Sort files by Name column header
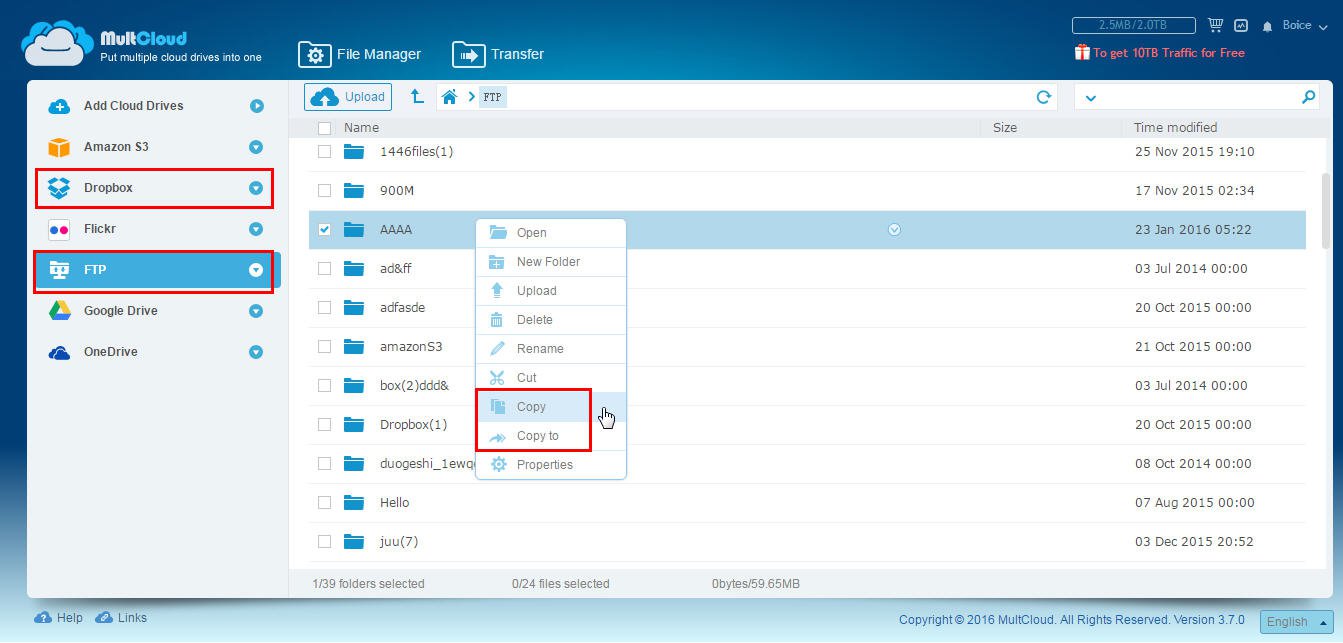This screenshot has width=1343, height=643. [361, 128]
